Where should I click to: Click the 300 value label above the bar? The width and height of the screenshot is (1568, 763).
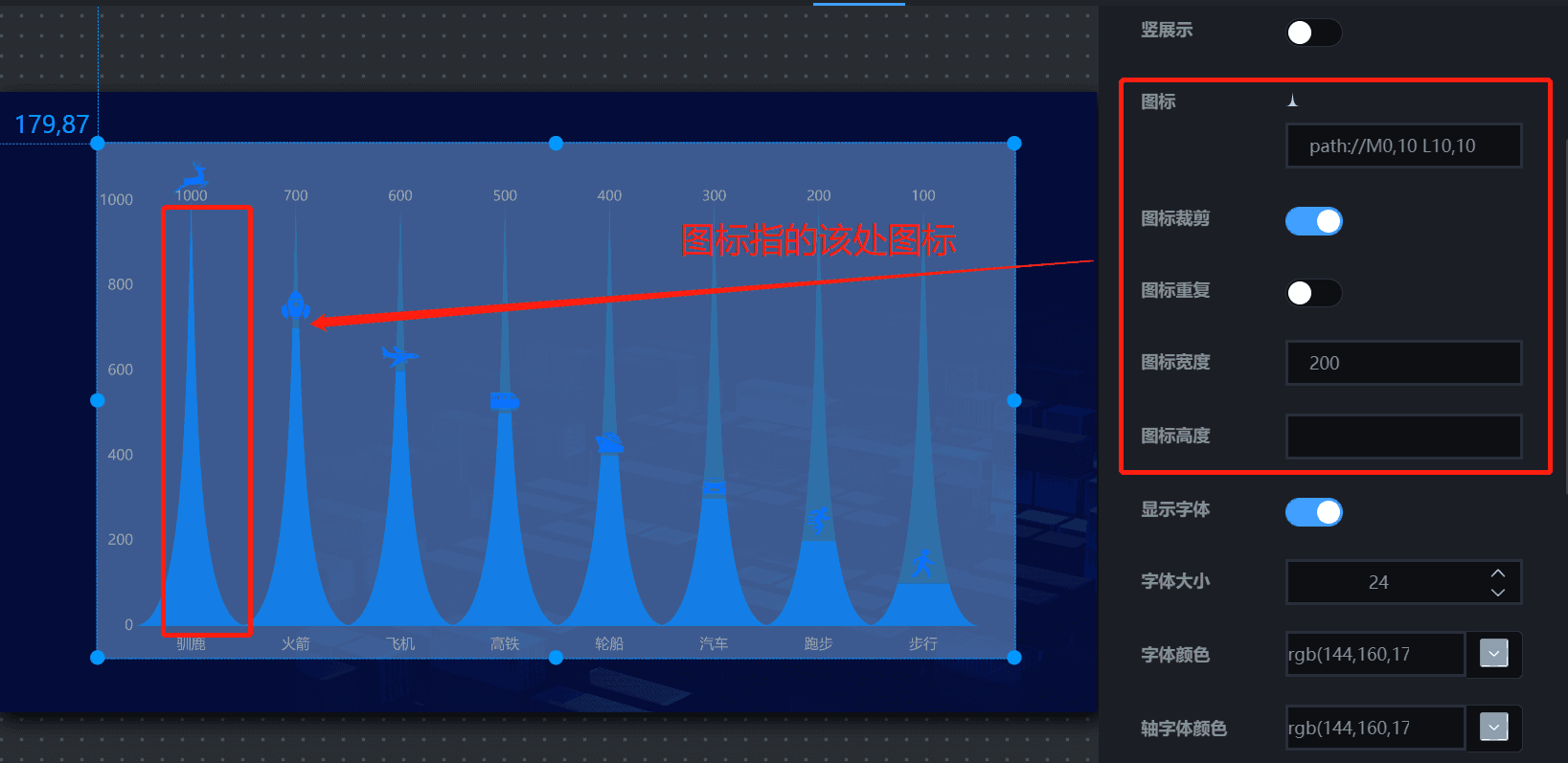pyautogui.click(x=714, y=195)
